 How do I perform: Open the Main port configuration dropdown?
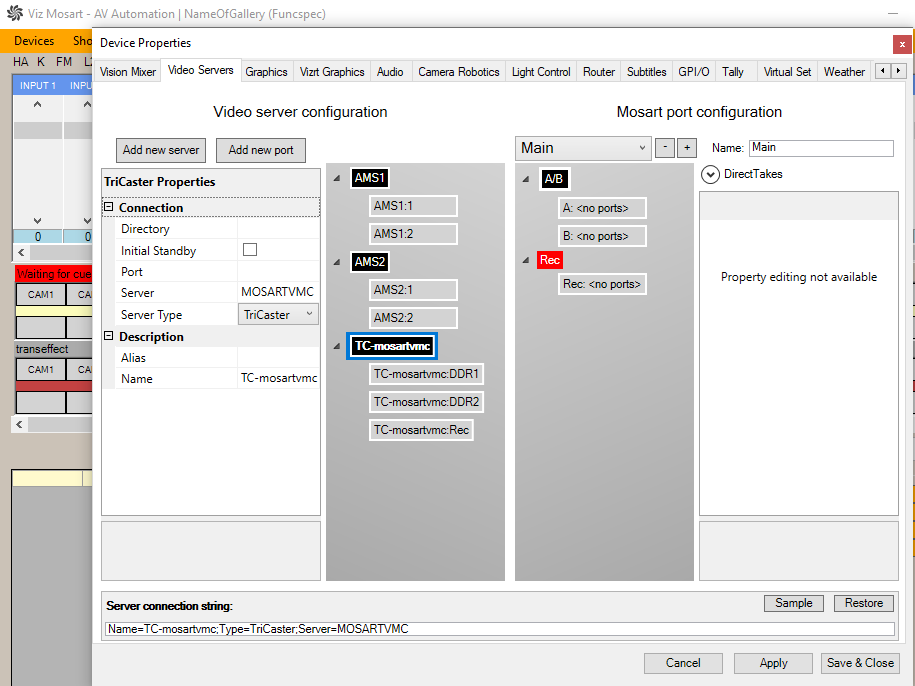[x=584, y=148]
